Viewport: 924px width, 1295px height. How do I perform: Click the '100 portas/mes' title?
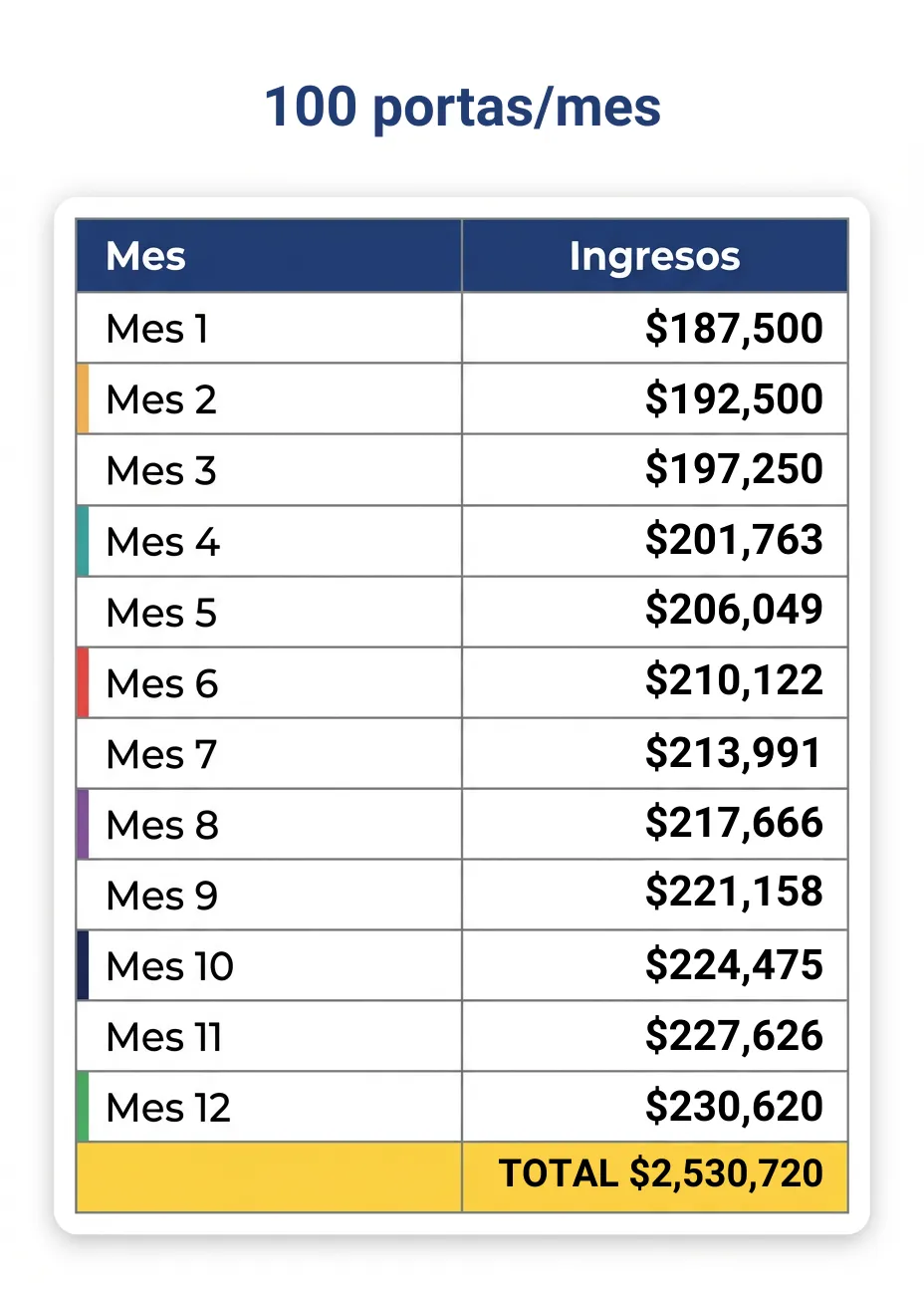click(x=462, y=108)
